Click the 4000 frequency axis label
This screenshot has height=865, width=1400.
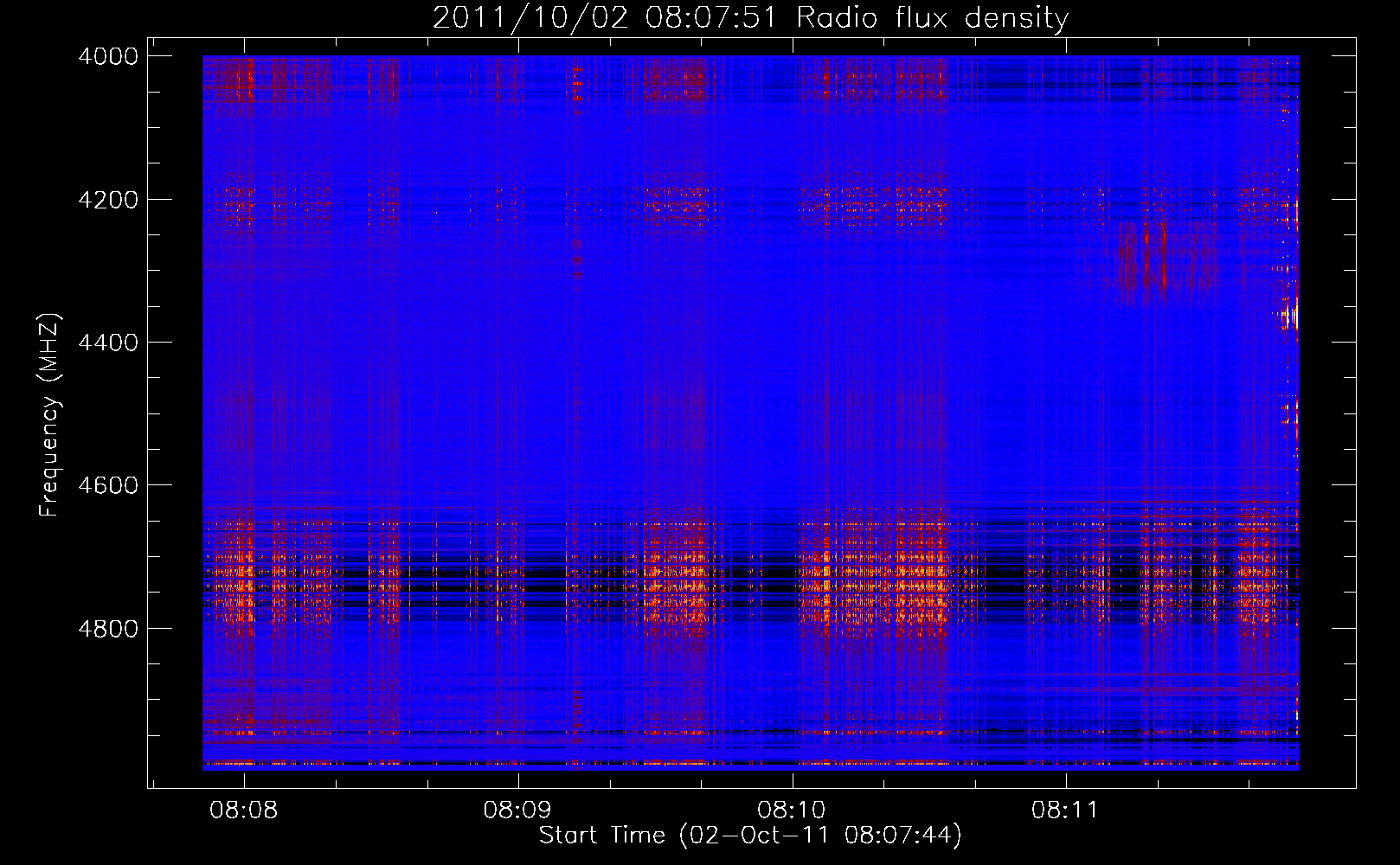[108, 56]
